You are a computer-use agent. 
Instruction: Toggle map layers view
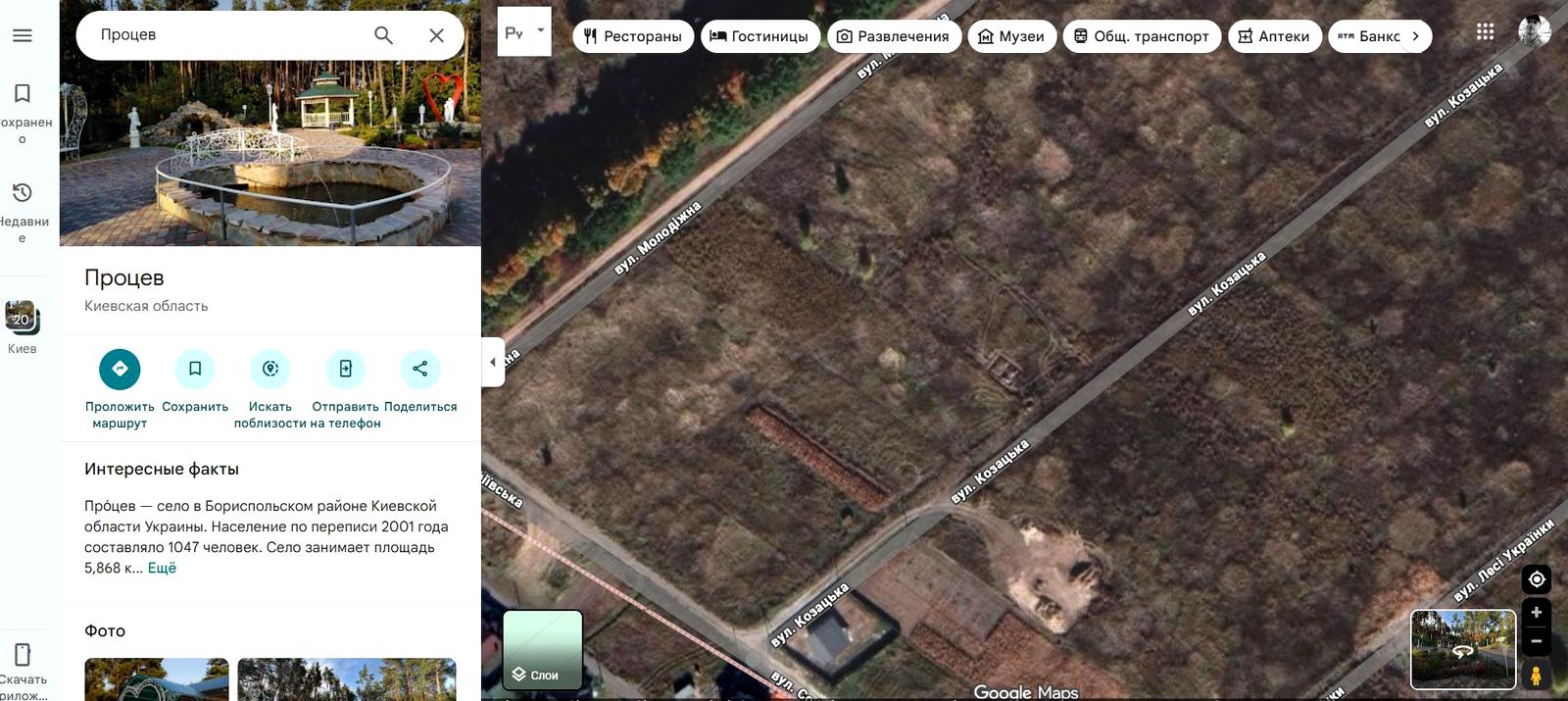point(543,649)
